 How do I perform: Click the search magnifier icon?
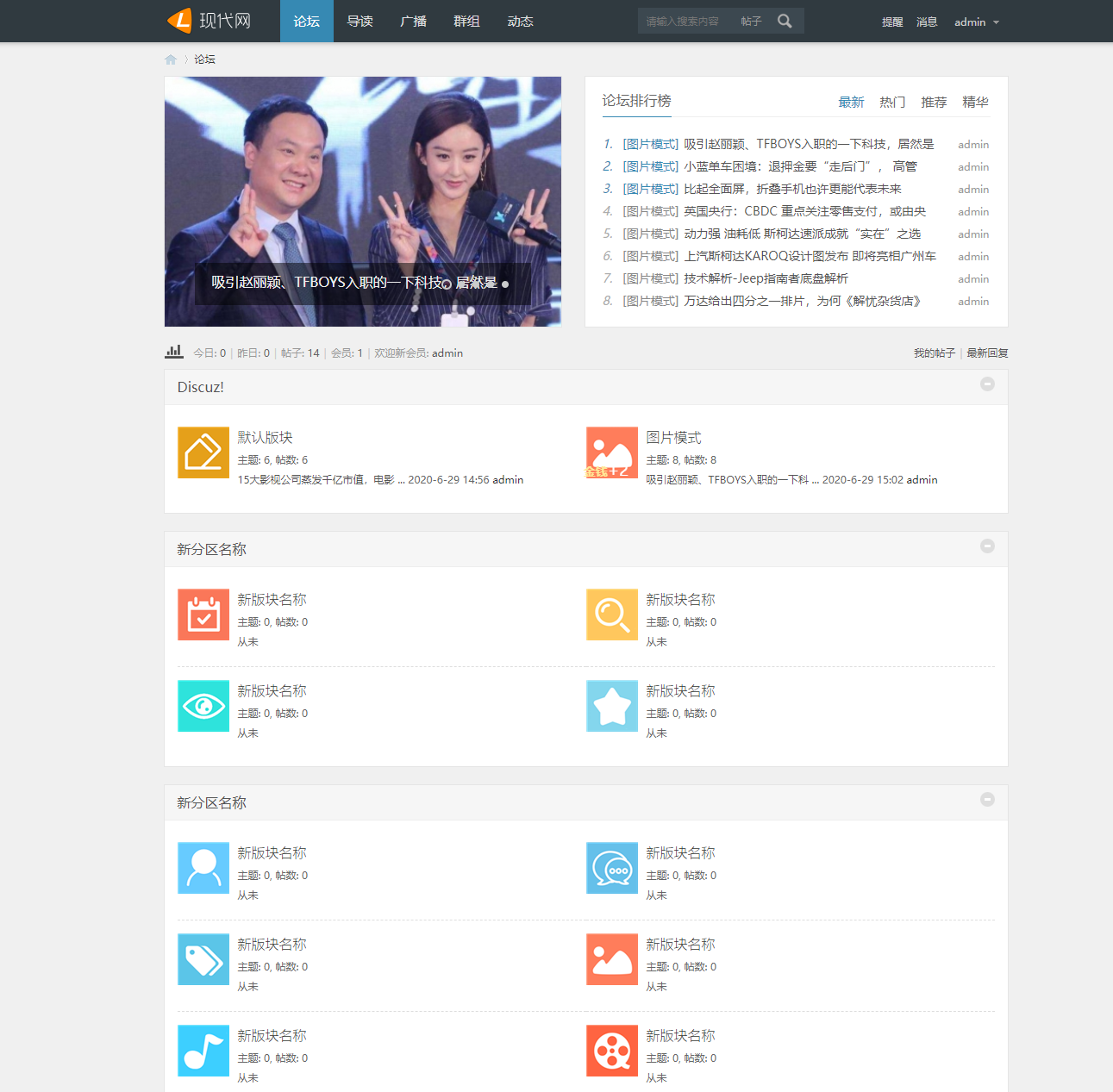pos(785,22)
